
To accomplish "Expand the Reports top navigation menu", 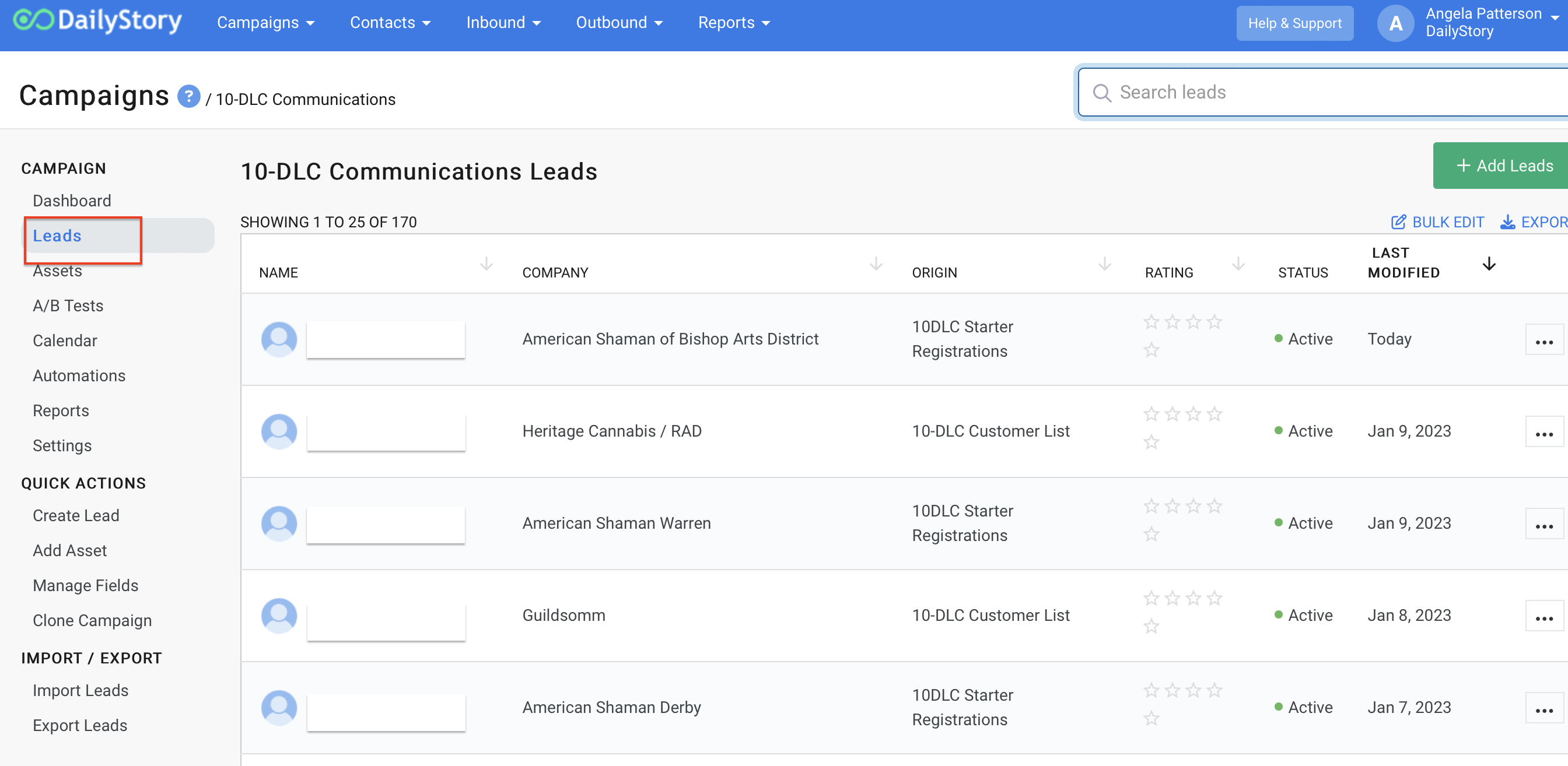I will click(x=734, y=23).
